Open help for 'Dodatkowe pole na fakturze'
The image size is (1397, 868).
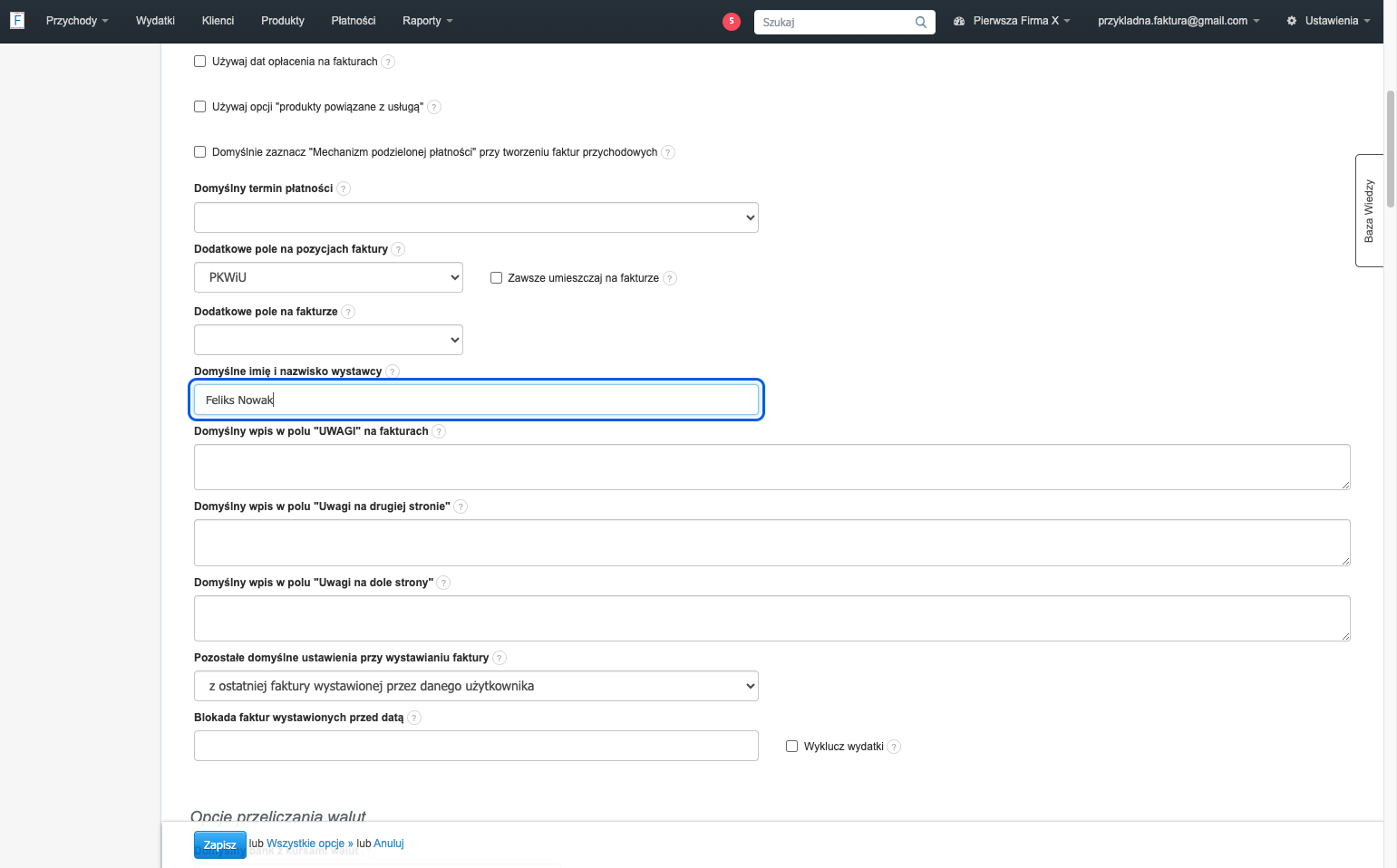[x=348, y=312]
